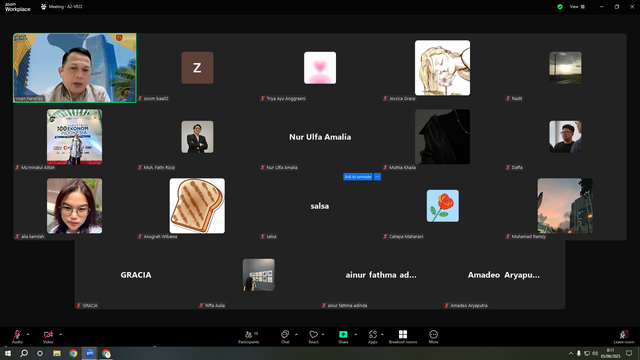Screen dimensions: 640x360
Task: Click the Ask to unmute button
Action: pyautogui.click(x=358, y=177)
